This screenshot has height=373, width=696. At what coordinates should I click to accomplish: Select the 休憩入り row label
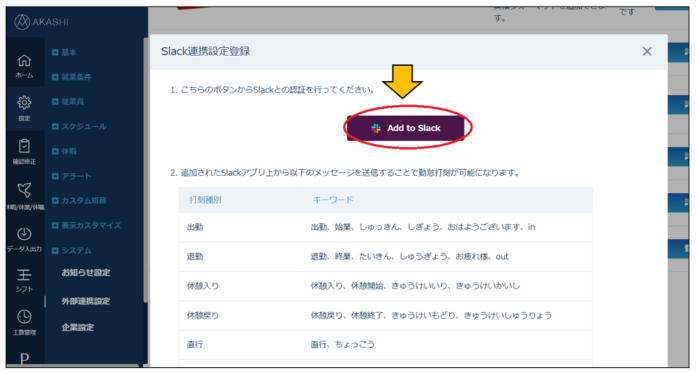point(203,286)
